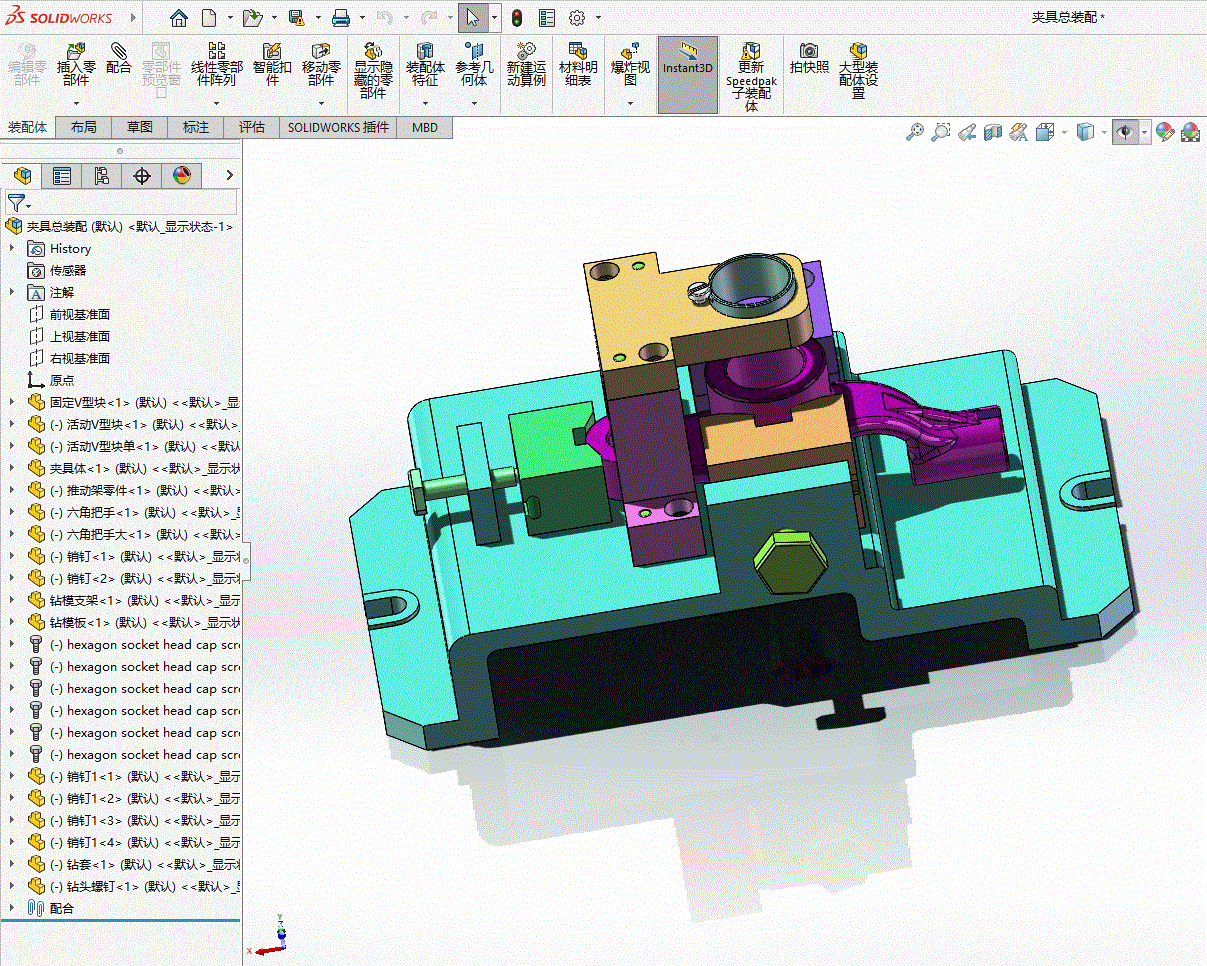Screen dimensions: 1207x966
Task: Click Section View icon in view toolbar
Action: point(992,132)
